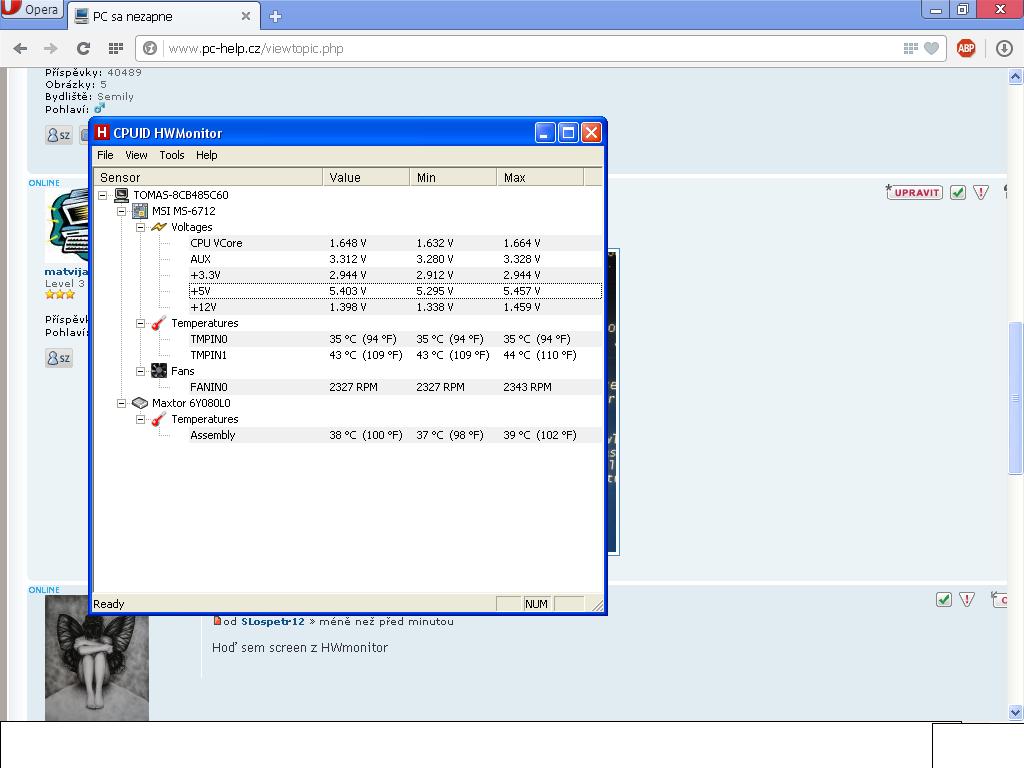1024x768 pixels.
Task: Open the Tools menu in HWMonitor
Action: tap(172, 155)
